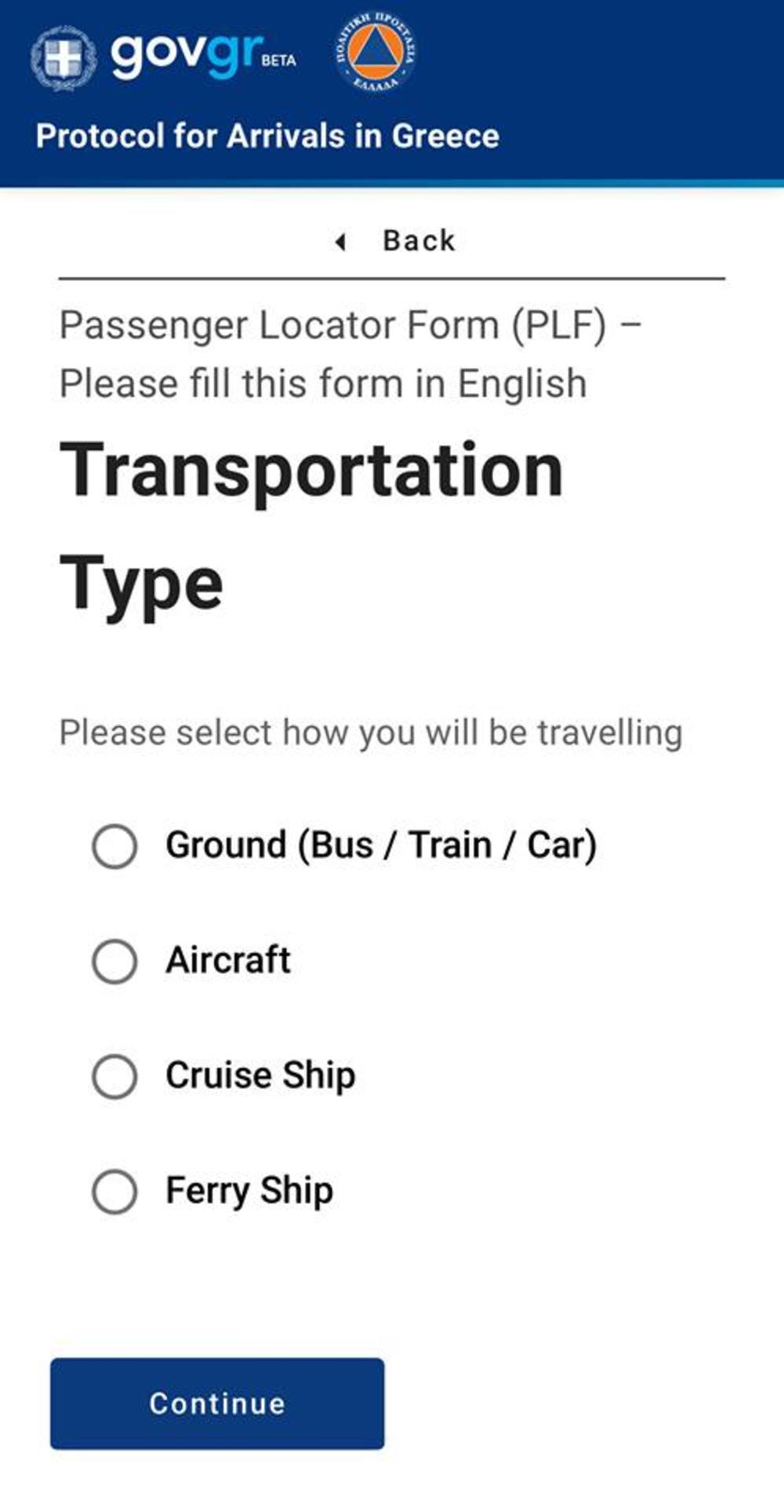Click the 'Please select how you will be travelling' prompt

(371, 733)
